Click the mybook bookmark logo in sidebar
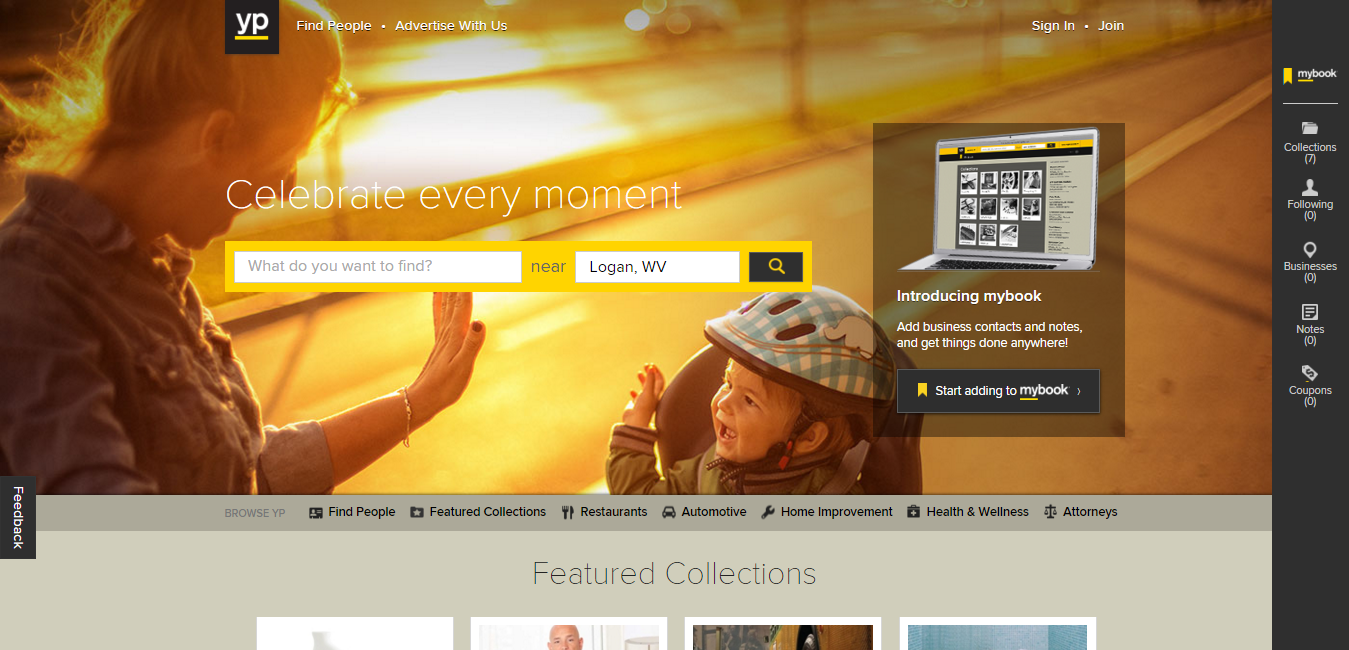1349x650 pixels. pos(1309,75)
